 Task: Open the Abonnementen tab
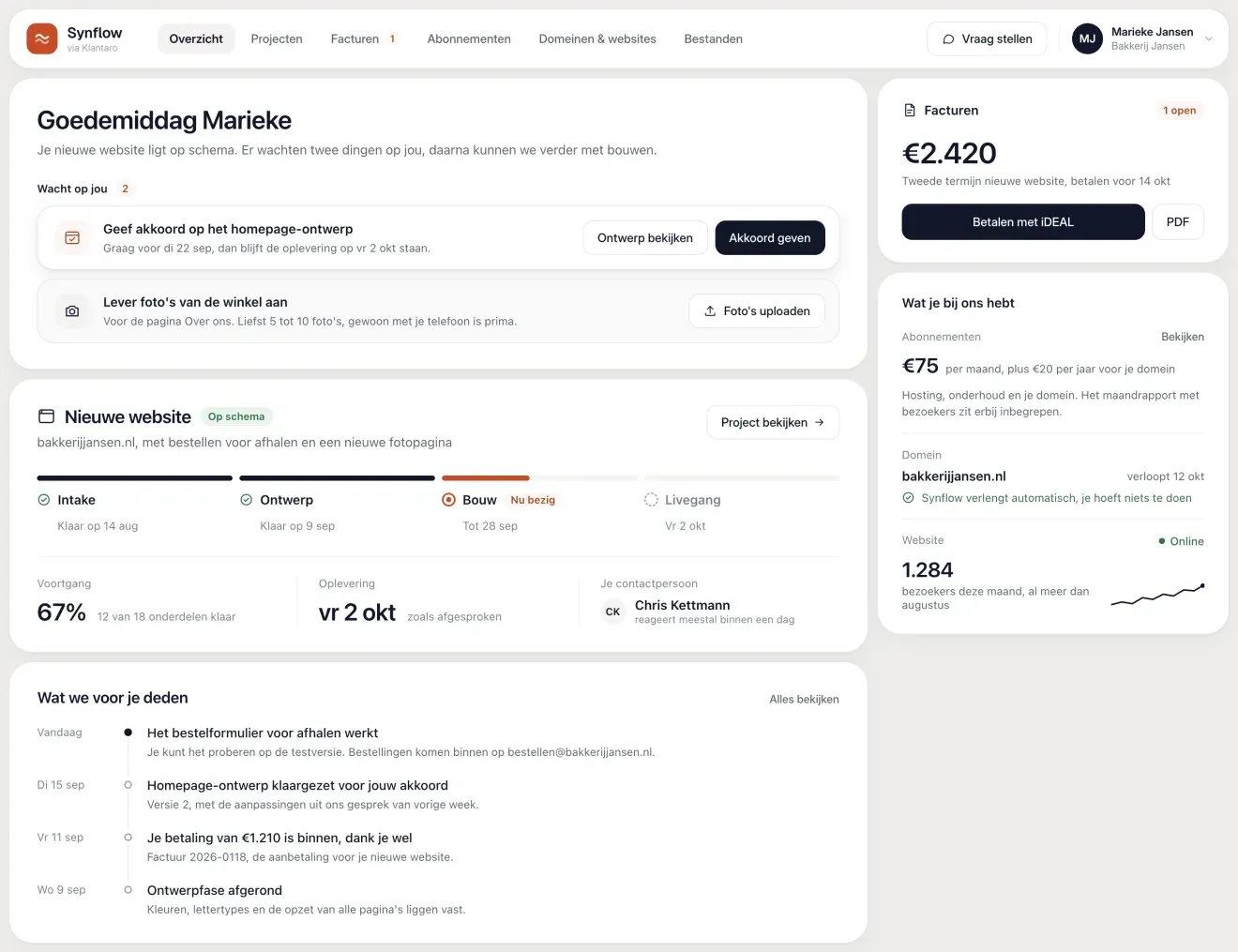pos(469,38)
